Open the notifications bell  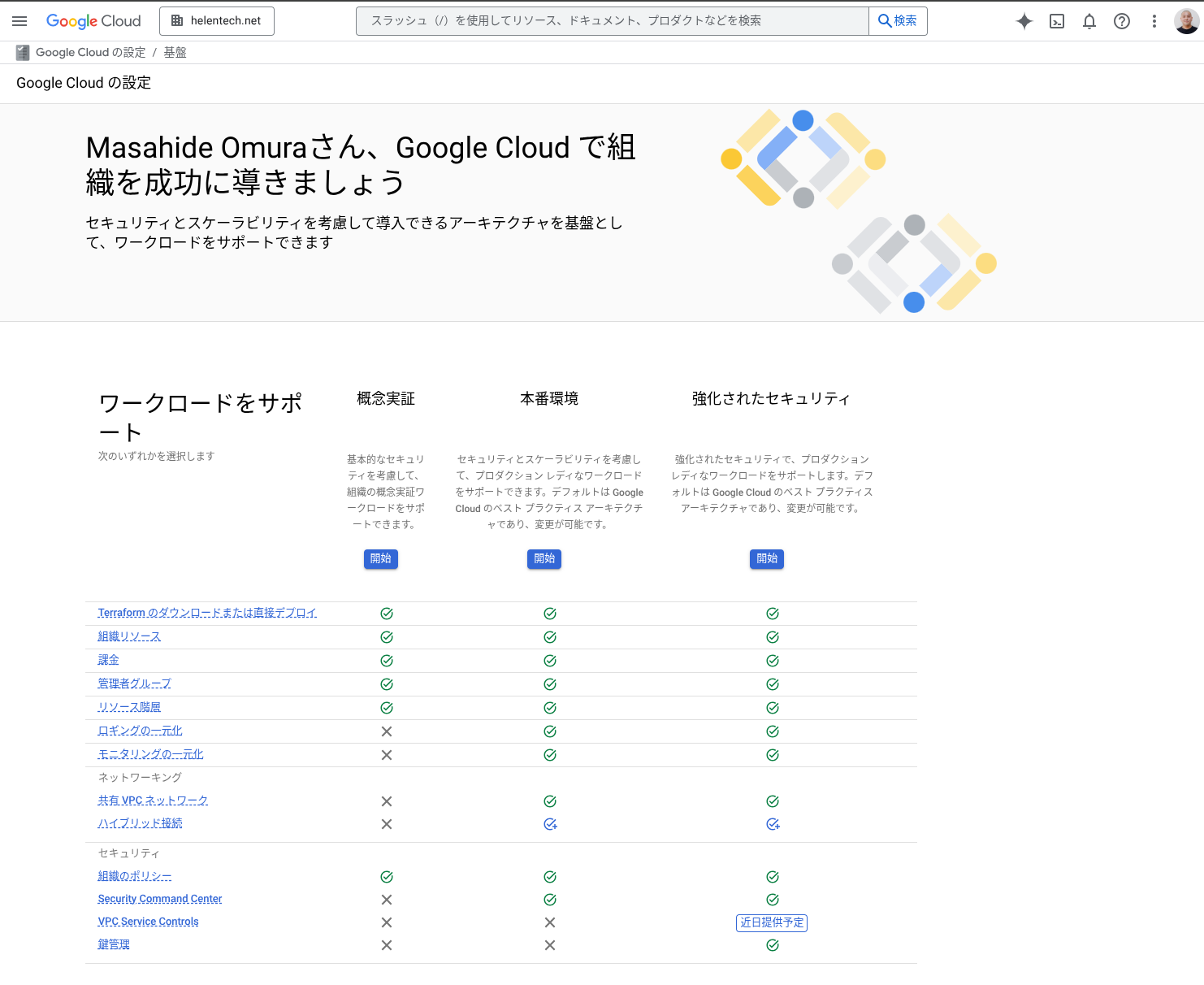click(1089, 21)
